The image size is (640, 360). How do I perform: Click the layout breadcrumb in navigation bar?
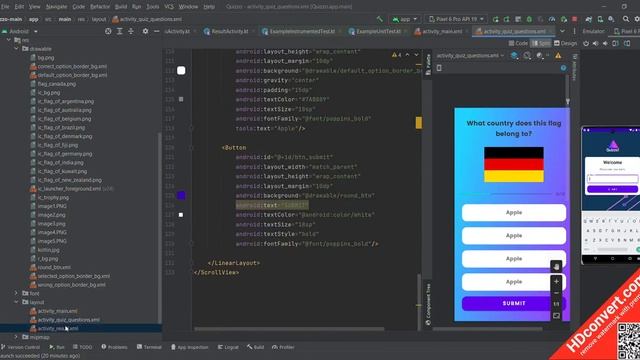(99, 19)
